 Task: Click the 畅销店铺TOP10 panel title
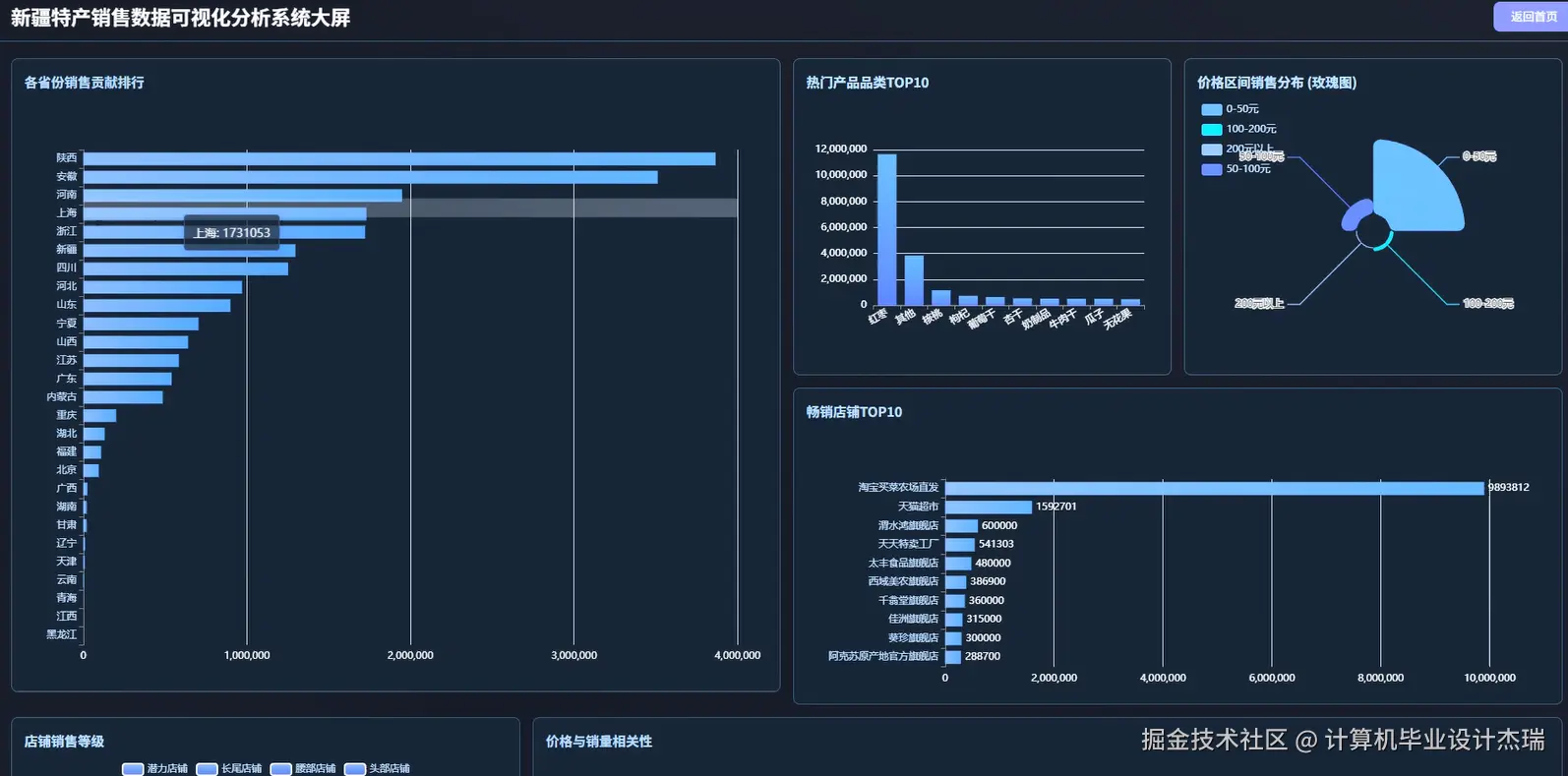854,412
